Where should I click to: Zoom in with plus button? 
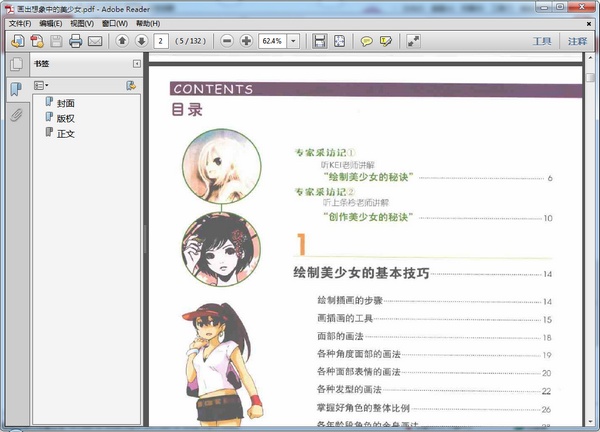(246, 41)
